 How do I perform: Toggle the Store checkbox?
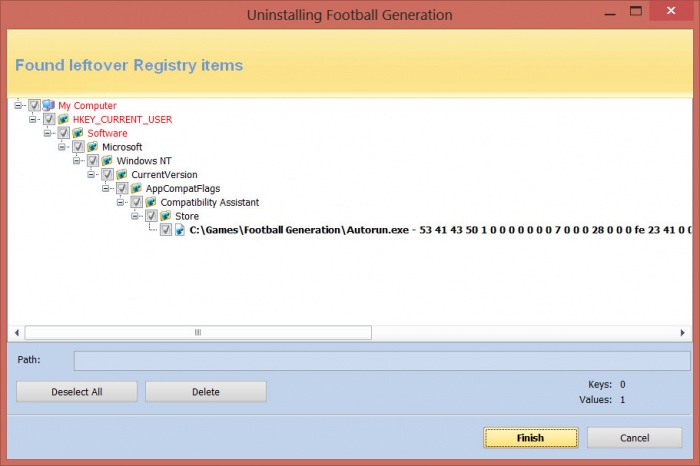click(x=151, y=216)
